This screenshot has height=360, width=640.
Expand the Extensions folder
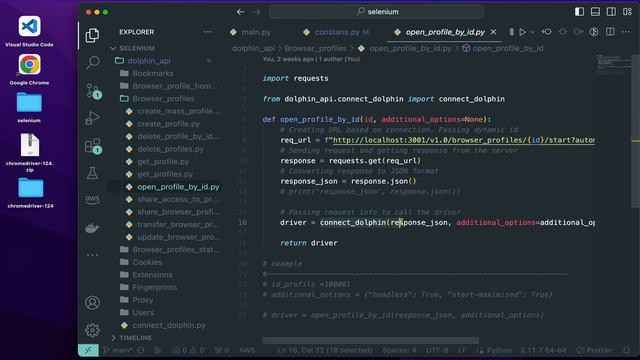tap(152, 275)
